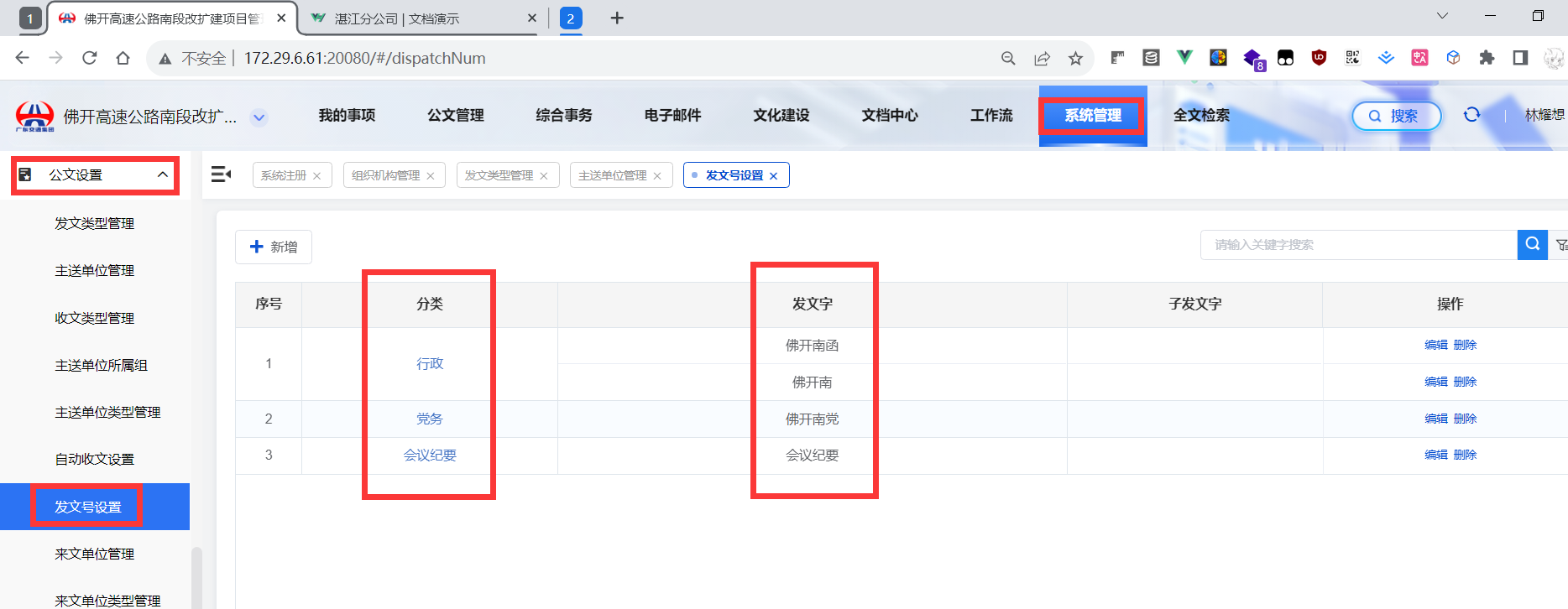Select 来文单位管理 in the sidebar
1568x609 pixels.
pos(95,554)
